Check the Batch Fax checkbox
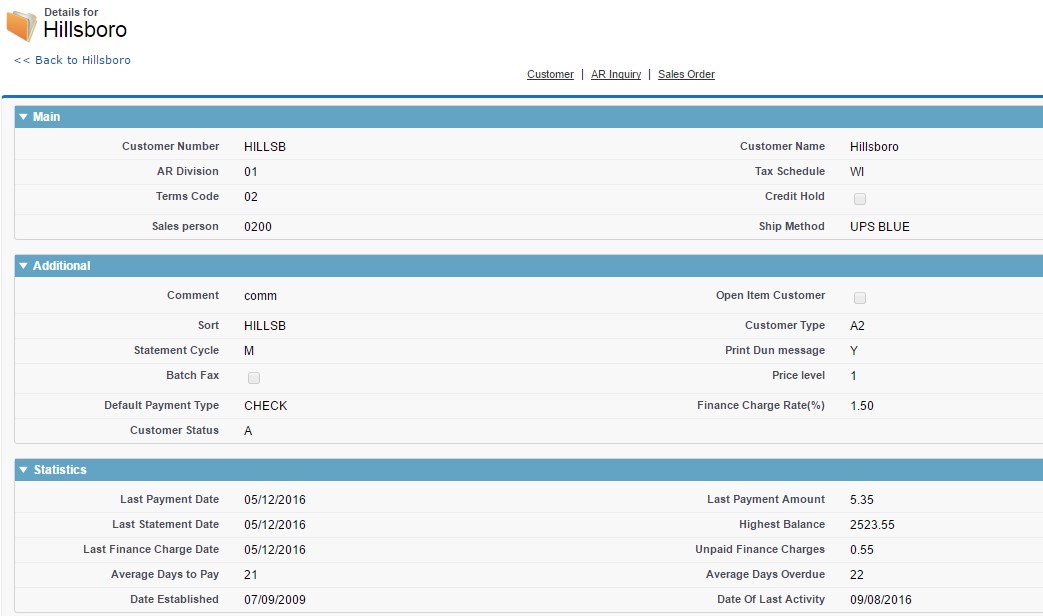The height and width of the screenshot is (616, 1043). [x=254, y=377]
